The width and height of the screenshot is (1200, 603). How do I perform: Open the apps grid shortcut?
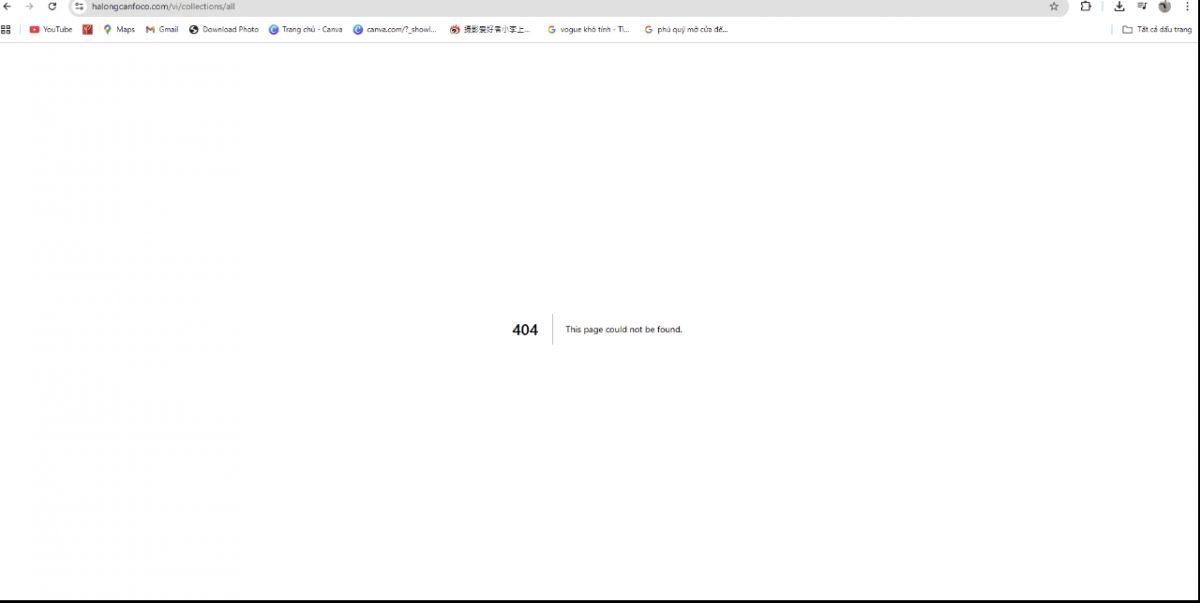coord(6,29)
